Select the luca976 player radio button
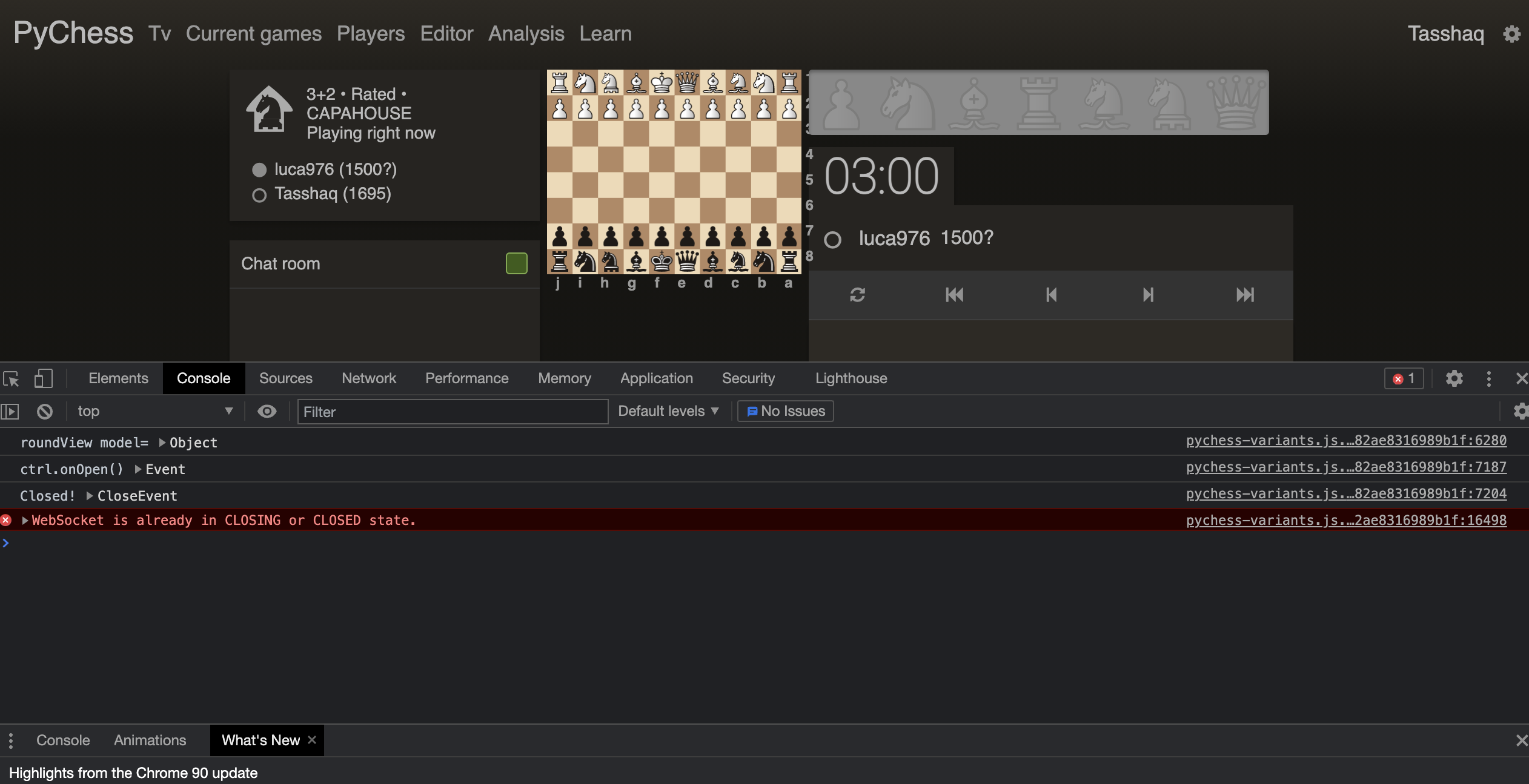The width and height of the screenshot is (1529, 784). pyautogui.click(x=260, y=170)
